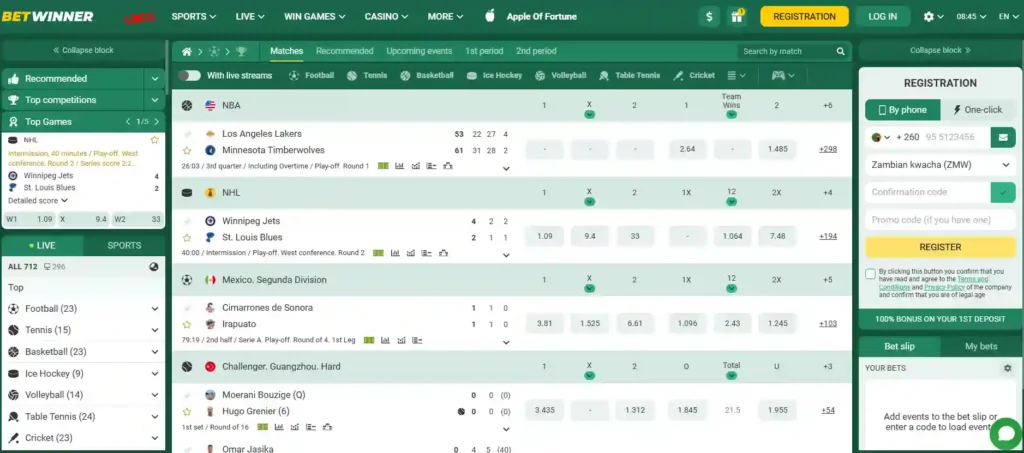Open the CASINO top menu
This screenshot has height=453, width=1024.
386,17
